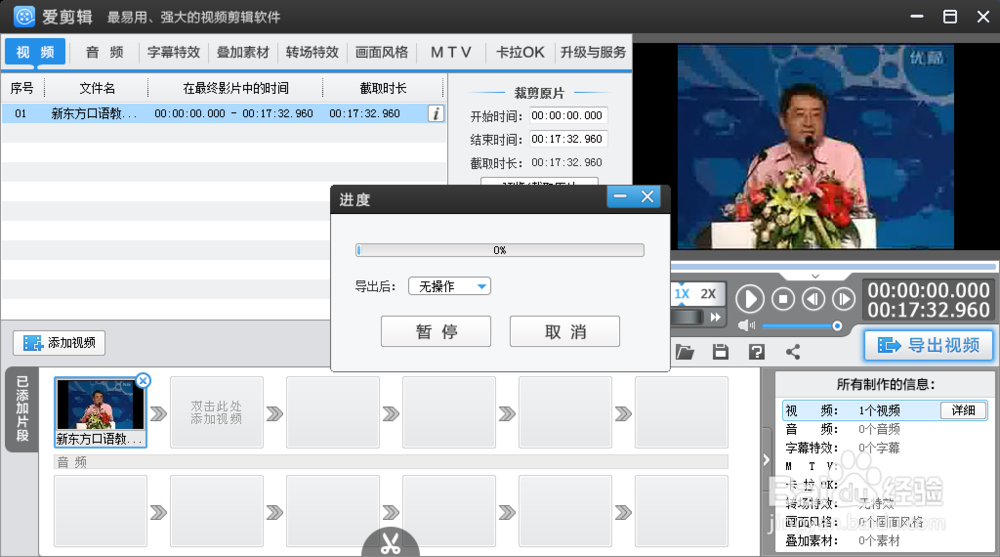The width and height of the screenshot is (1000, 557).
Task: Stop the video preview
Action: [783, 299]
